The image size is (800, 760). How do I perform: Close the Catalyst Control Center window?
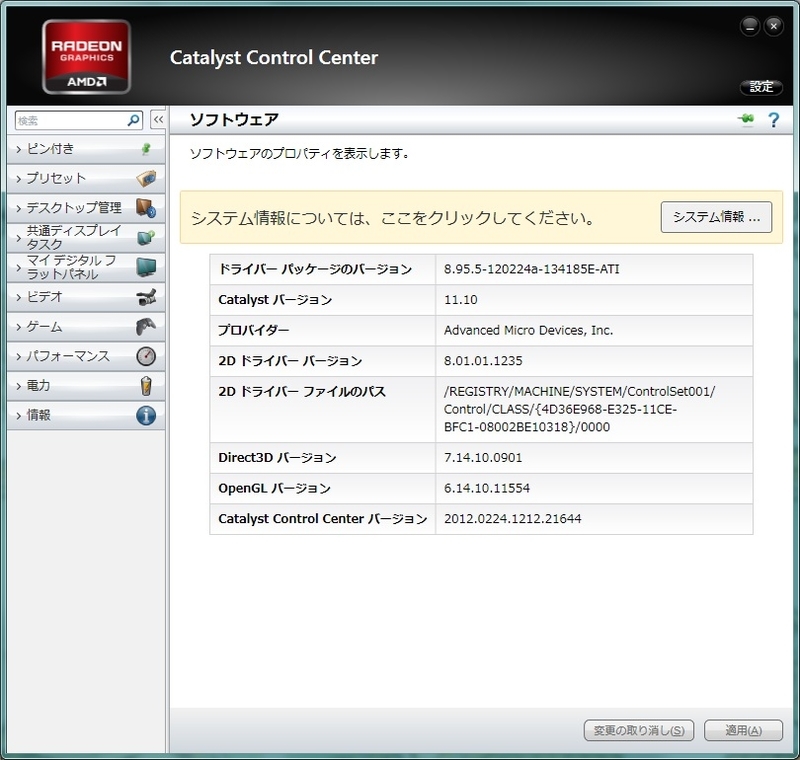(773, 26)
